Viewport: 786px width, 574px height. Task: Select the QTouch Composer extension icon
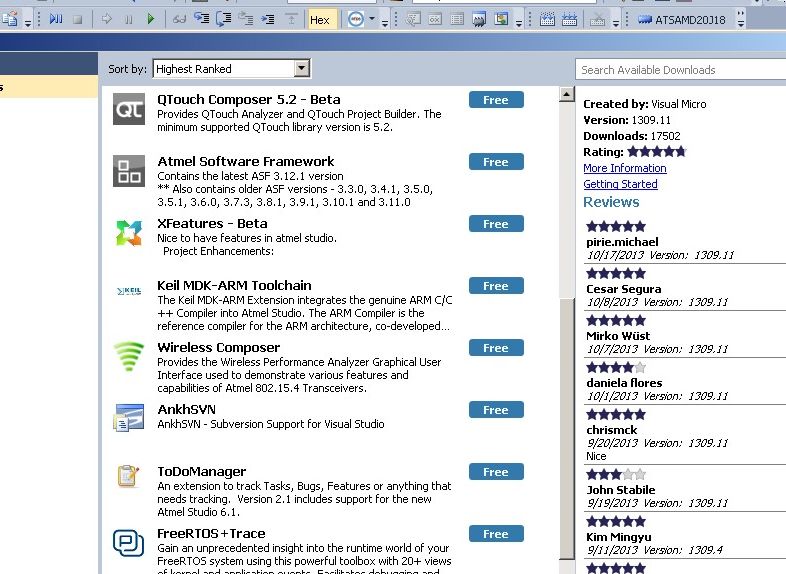click(x=128, y=108)
